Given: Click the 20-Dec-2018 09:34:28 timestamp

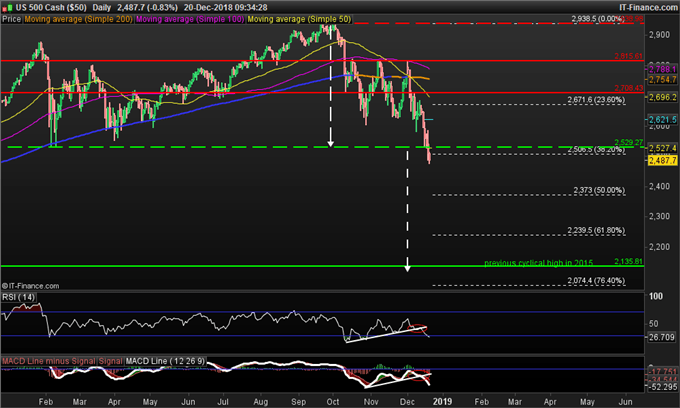Looking at the screenshot, I should click(226, 7).
